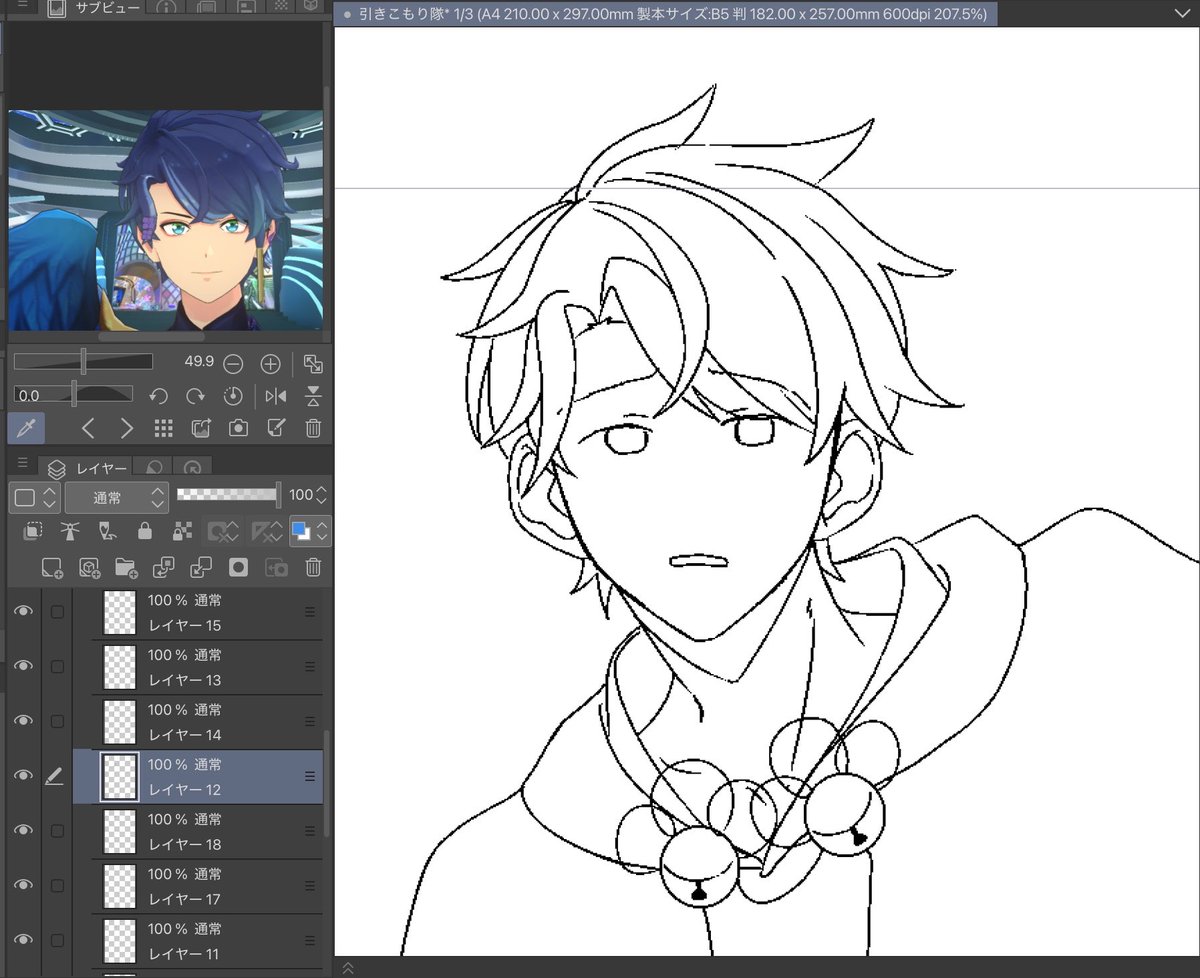The height and width of the screenshot is (978, 1200).
Task: Click the Sub View note-with-pencil icon
Action: (276, 428)
